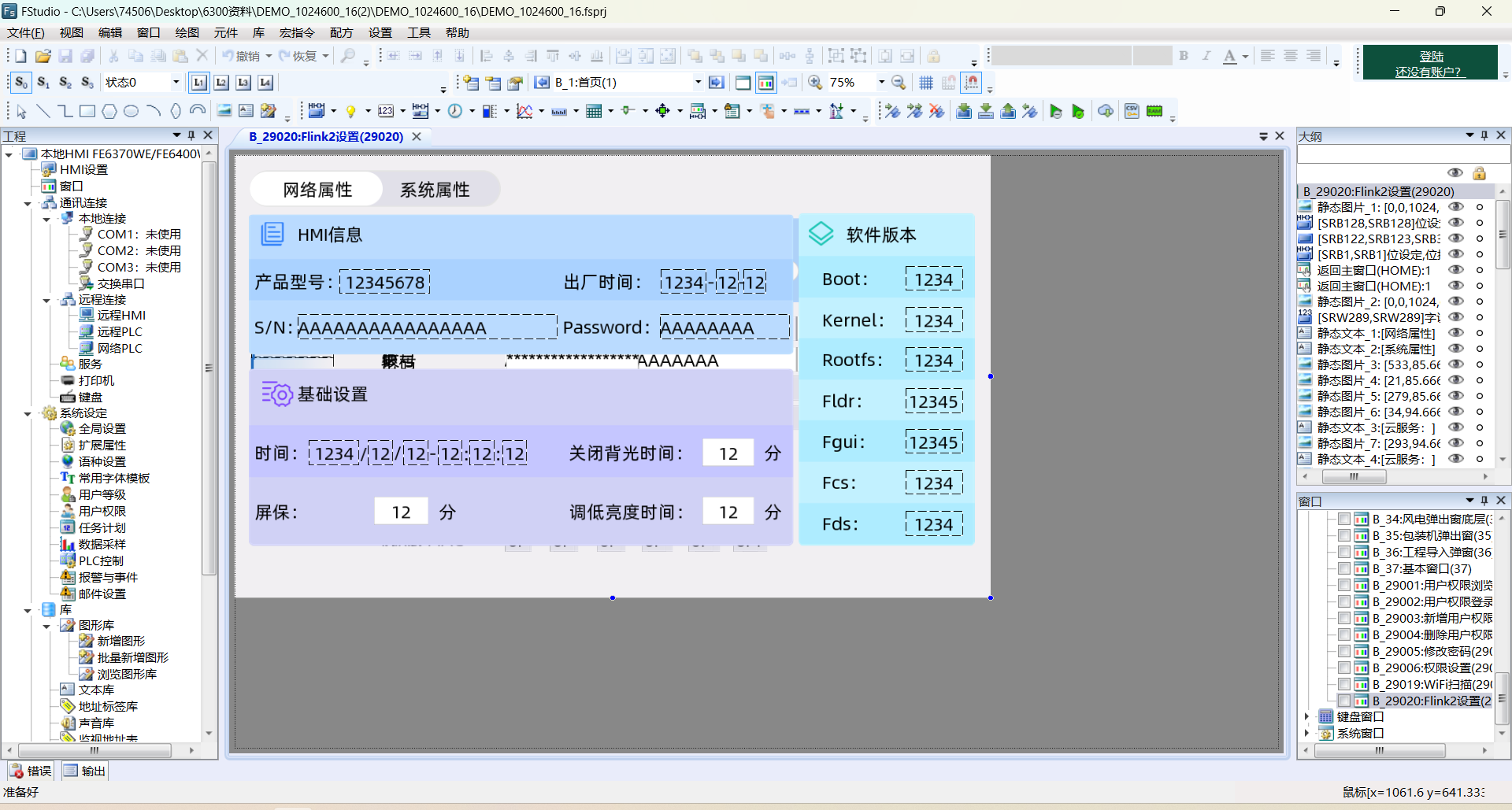The height and width of the screenshot is (810, 1512).
Task: Click the zoom in magnifier icon
Action: click(x=815, y=83)
